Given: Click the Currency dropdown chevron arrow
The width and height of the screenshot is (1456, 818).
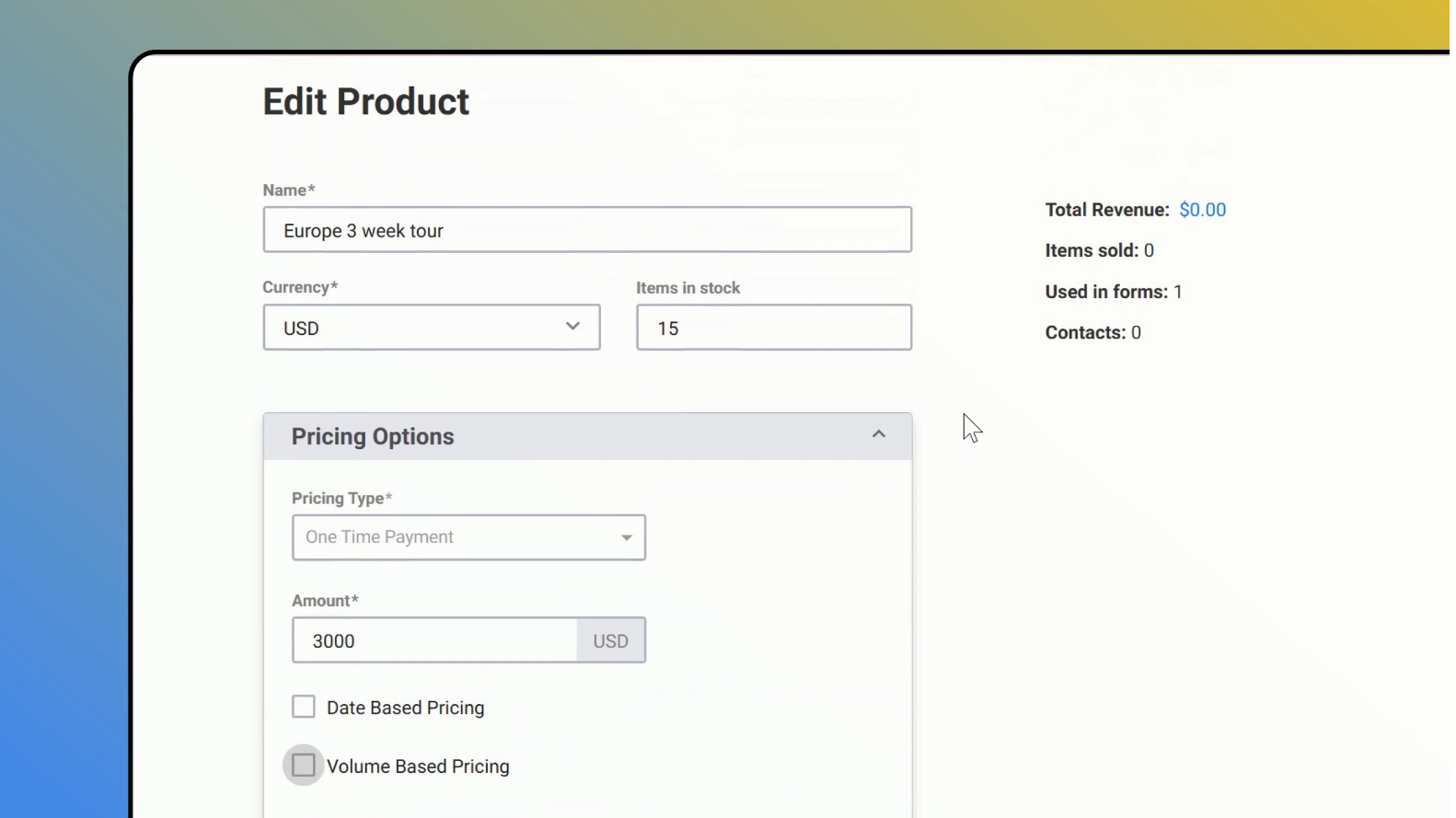Looking at the screenshot, I should click(572, 327).
